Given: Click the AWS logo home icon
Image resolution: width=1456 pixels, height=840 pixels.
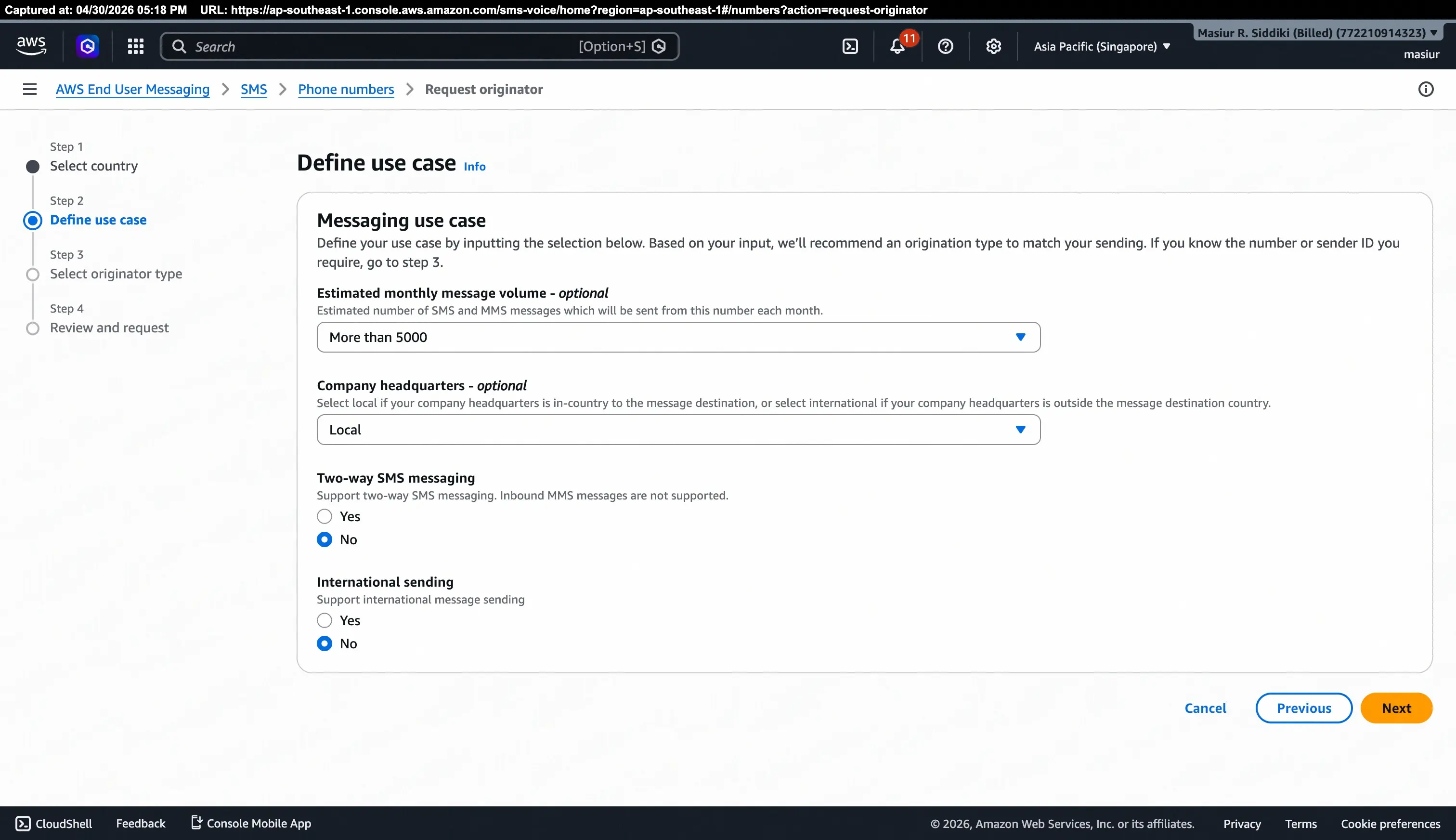Looking at the screenshot, I should point(31,46).
